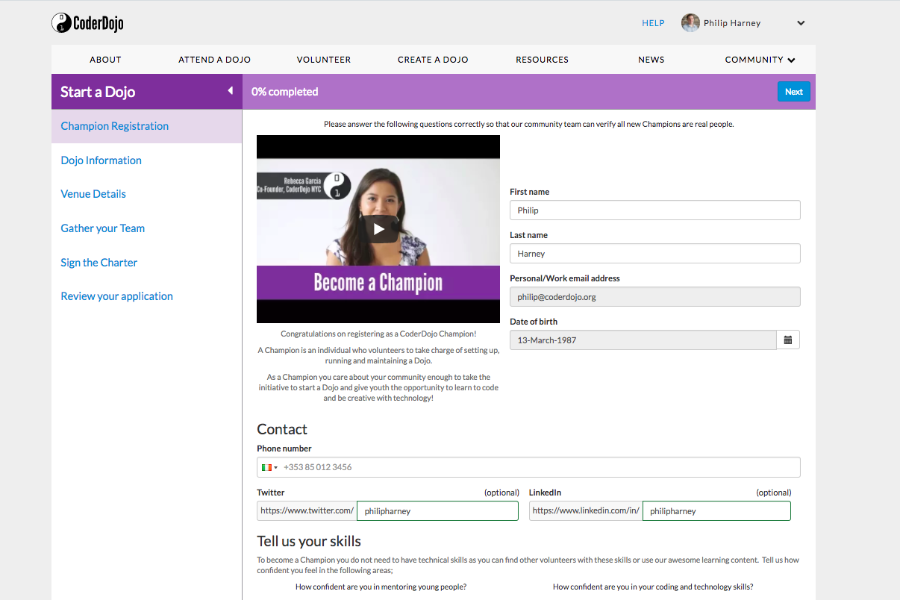Image resolution: width=900 pixels, height=600 pixels.
Task: Open Sign the Charter step
Action: pyautogui.click(x=99, y=262)
